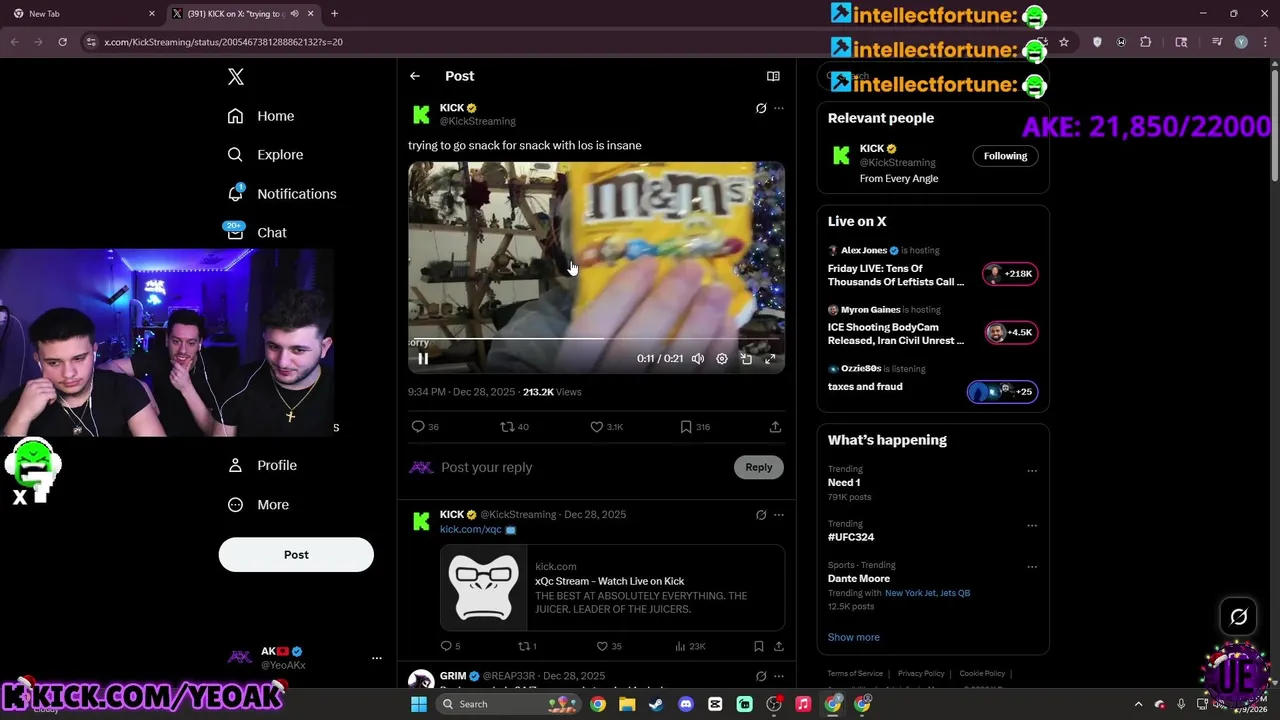Join Ozzie80s space with +25
This screenshot has height=720, width=1280.
coord(1003,391)
